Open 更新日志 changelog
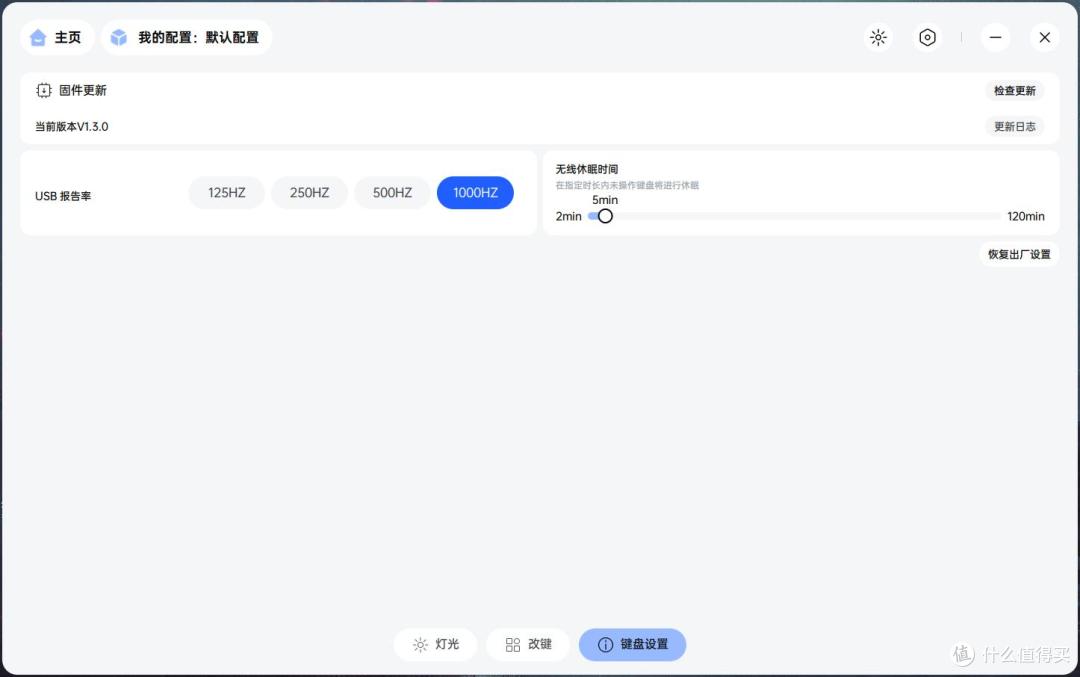 1015,127
